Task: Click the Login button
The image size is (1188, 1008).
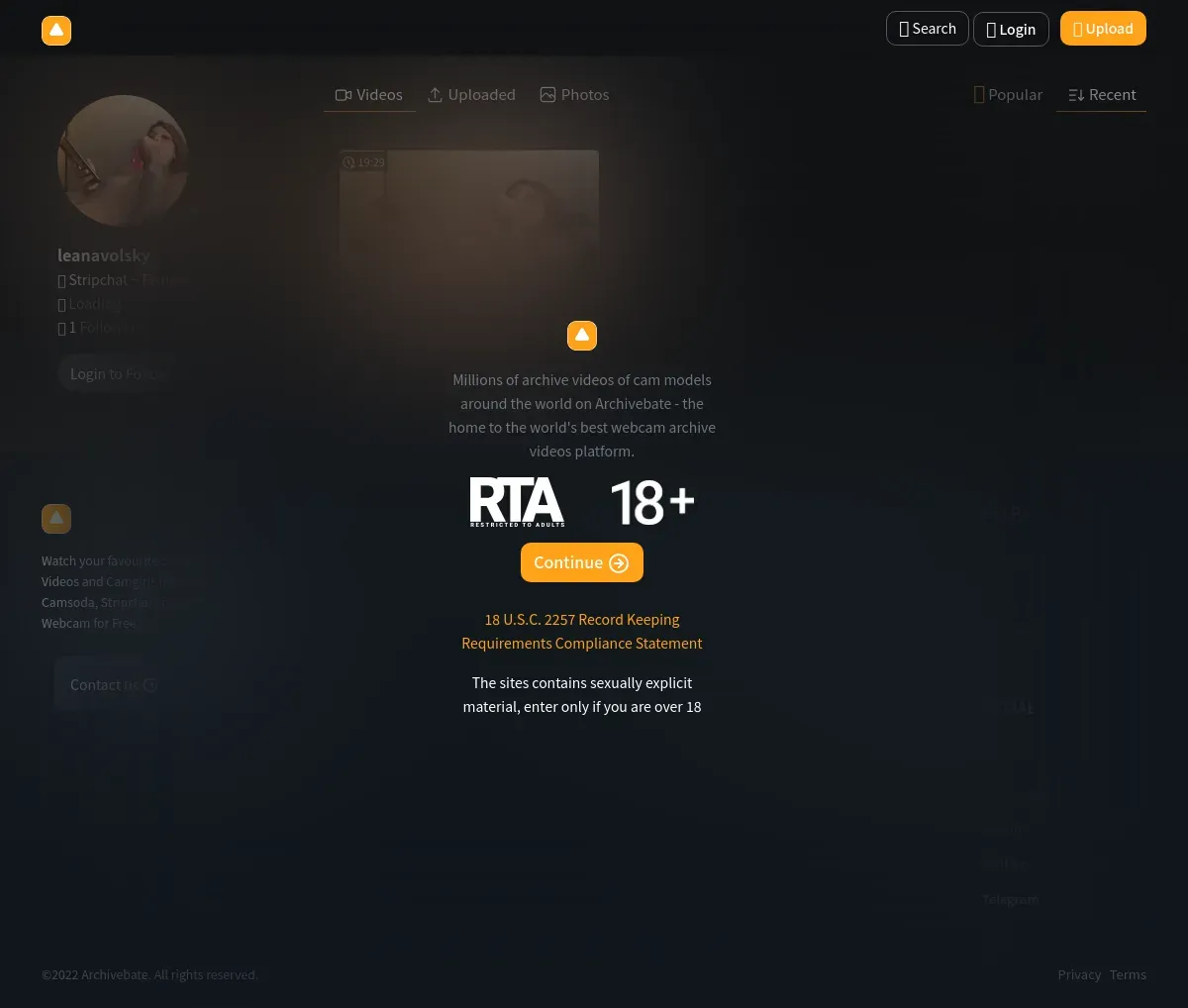Action: coord(1011,30)
